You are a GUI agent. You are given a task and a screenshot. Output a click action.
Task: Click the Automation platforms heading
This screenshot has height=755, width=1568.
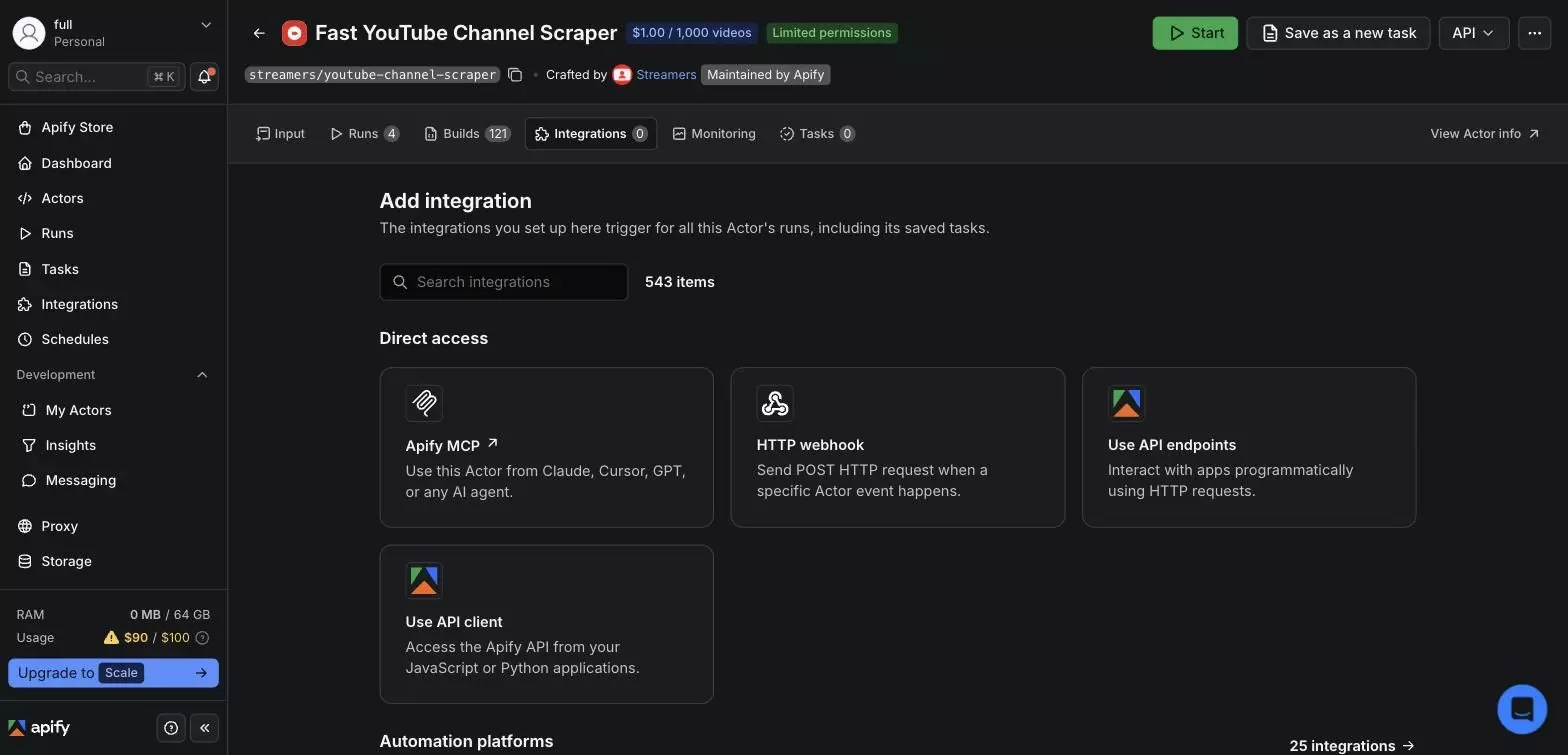point(467,741)
